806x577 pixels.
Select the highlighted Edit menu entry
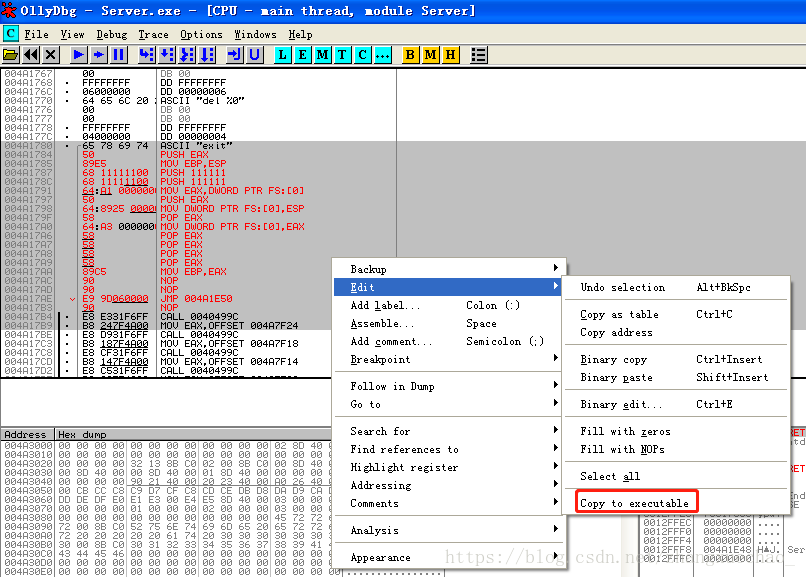(447, 287)
